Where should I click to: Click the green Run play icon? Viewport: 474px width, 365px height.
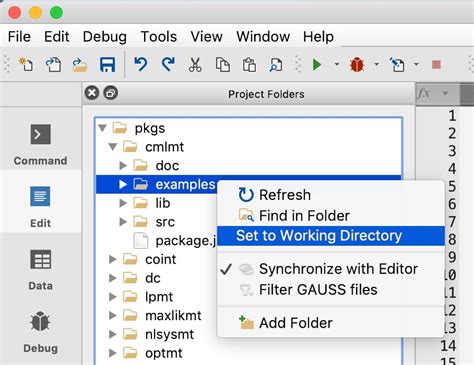click(317, 64)
